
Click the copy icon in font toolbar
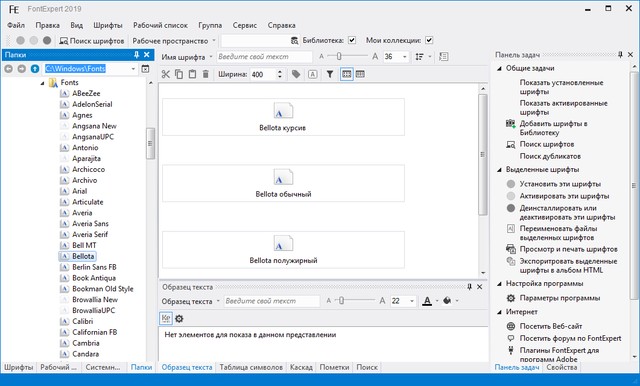179,74
